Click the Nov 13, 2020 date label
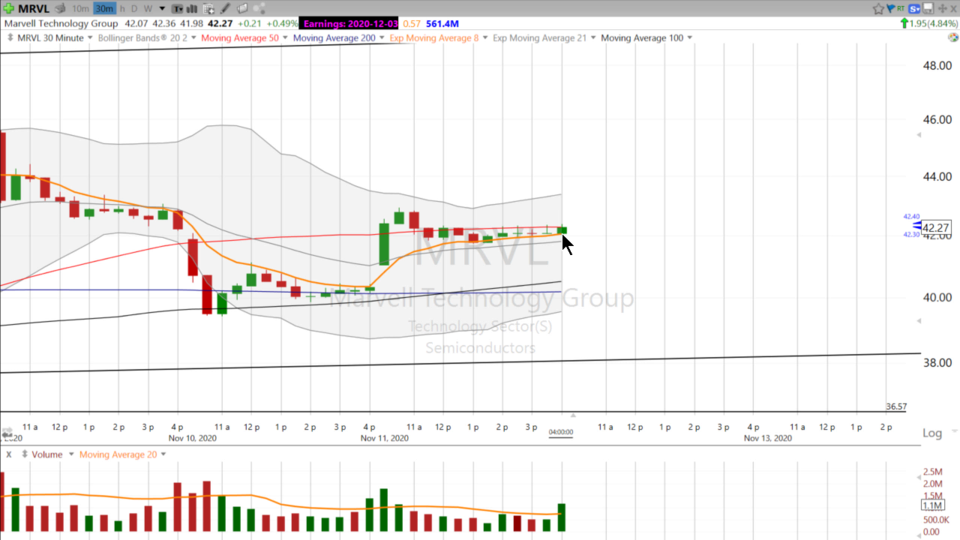 tap(768, 438)
